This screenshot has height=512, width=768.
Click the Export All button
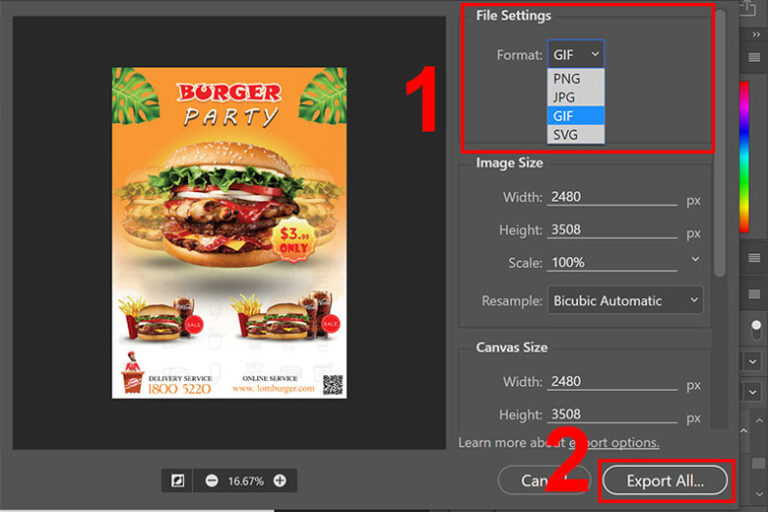click(665, 481)
